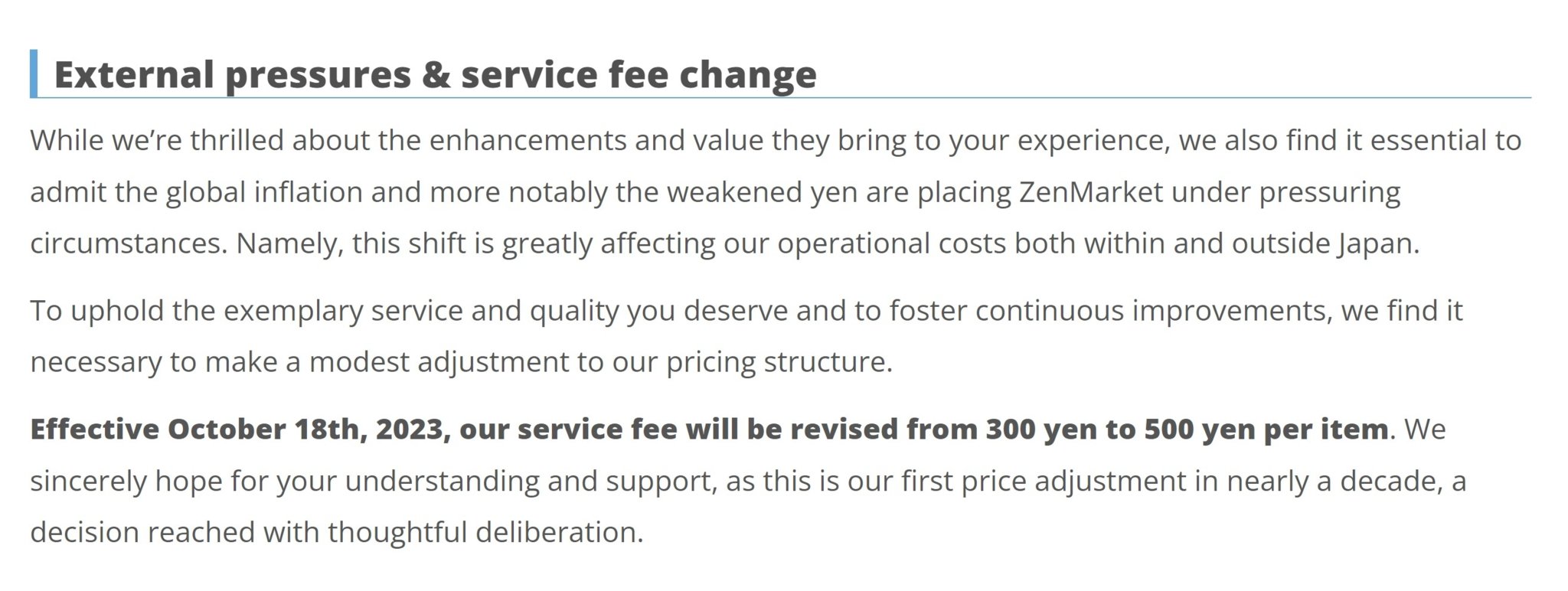
Task: Click the word "Japan" ending the first paragraph
Action: click(1374, 243)
